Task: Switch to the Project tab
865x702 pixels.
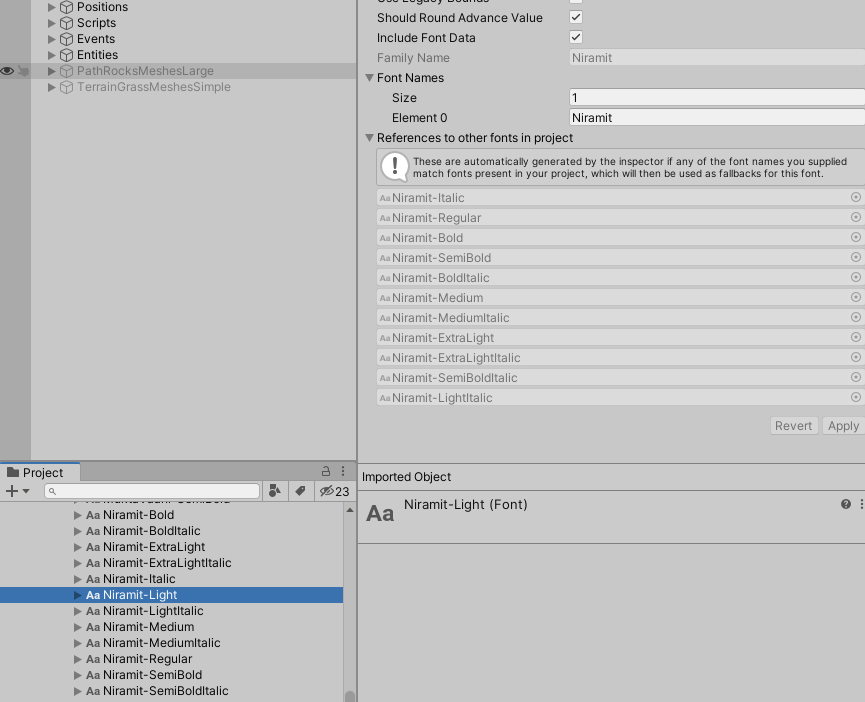Action: [40, 471]
